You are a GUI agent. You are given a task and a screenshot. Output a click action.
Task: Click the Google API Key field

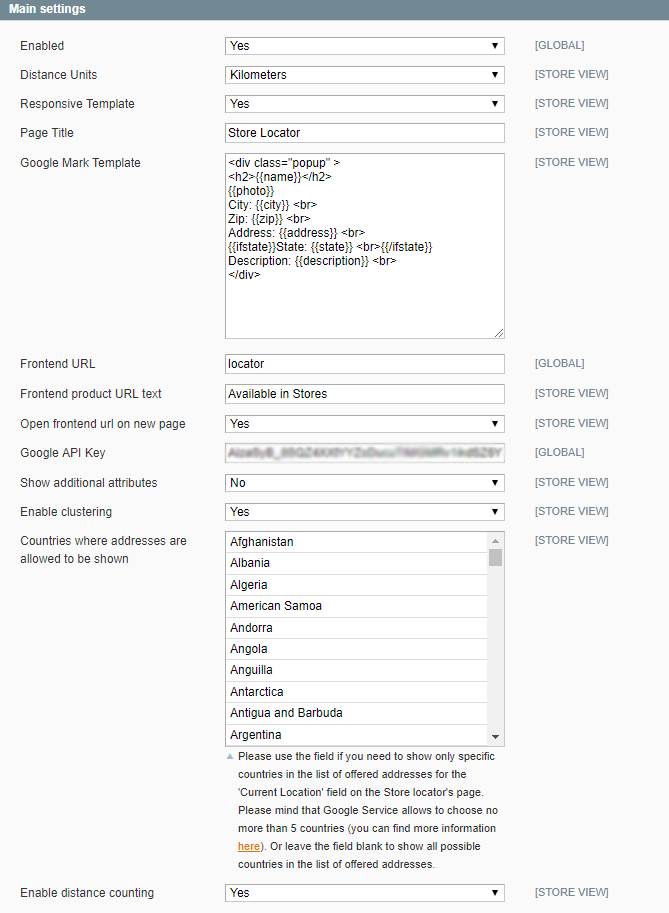[364, 453]
